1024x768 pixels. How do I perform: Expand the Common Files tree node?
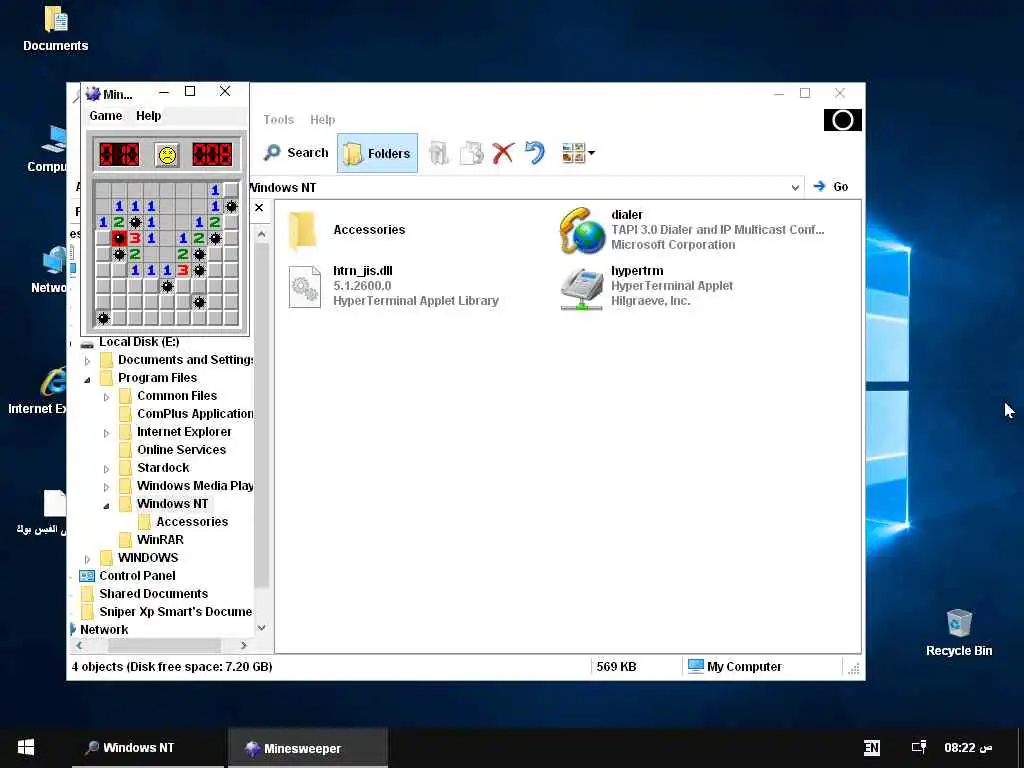[106, 396]
